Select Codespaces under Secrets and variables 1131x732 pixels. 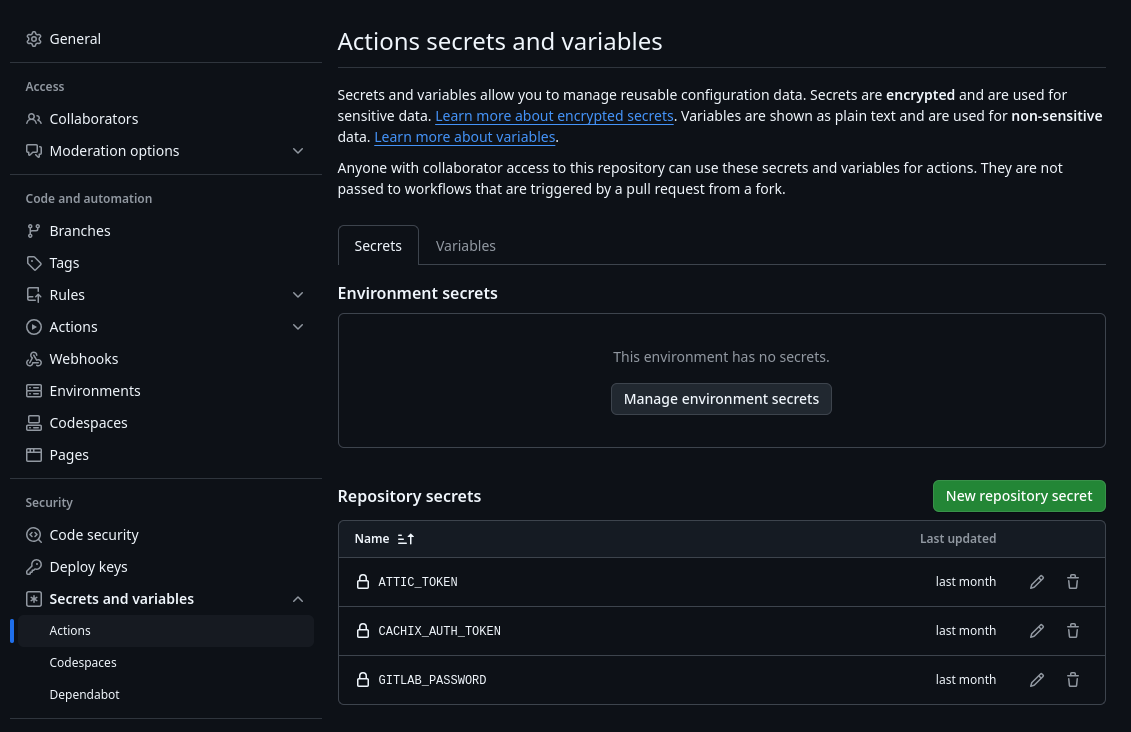coord(83,662)
